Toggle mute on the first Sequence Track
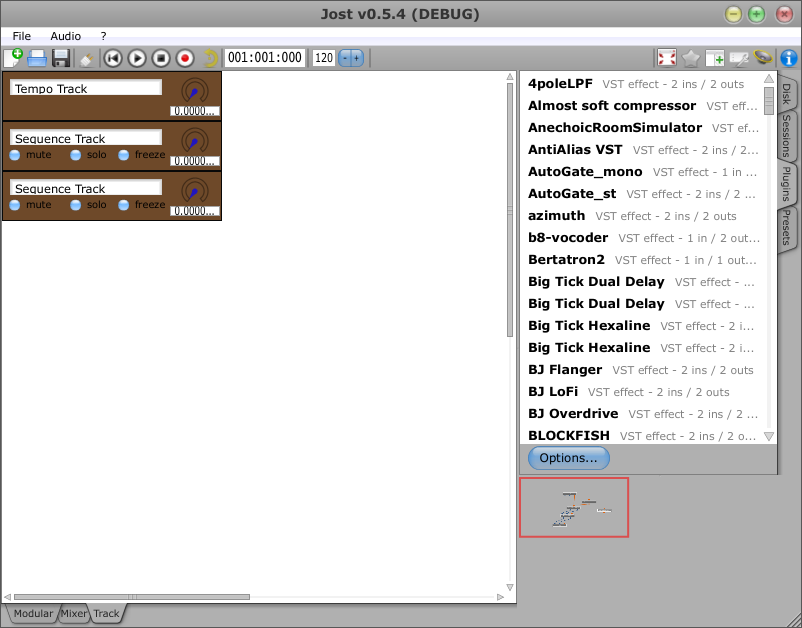Viewport: 802px width, 628px height. (15, 155)
